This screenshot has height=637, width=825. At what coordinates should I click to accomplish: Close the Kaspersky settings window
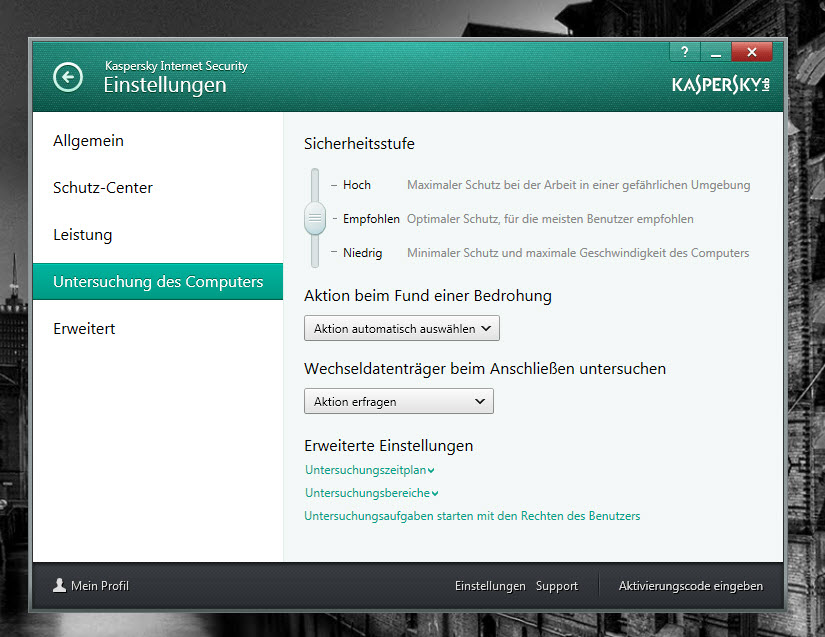(752, 52)
